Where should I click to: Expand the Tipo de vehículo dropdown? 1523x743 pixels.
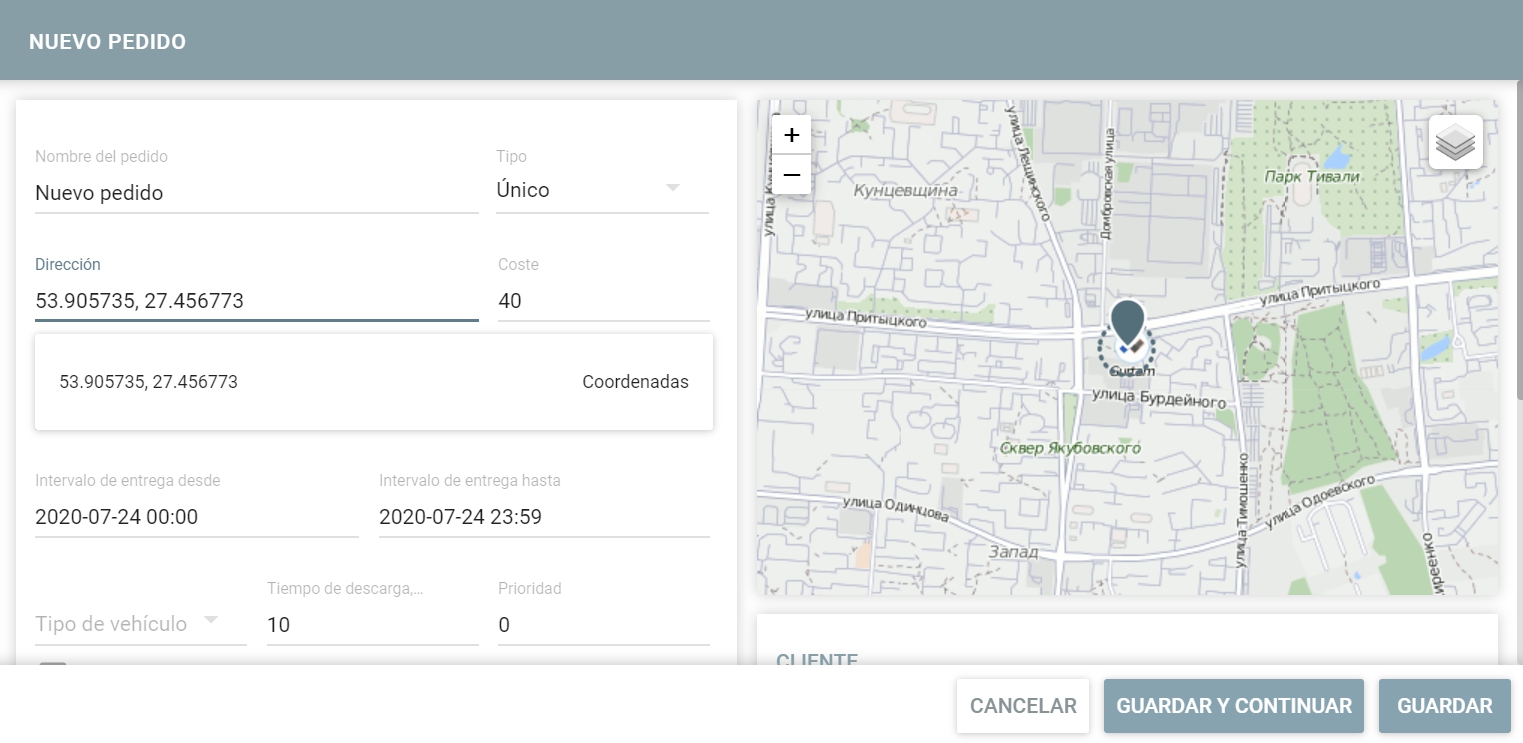click(140, 623)
